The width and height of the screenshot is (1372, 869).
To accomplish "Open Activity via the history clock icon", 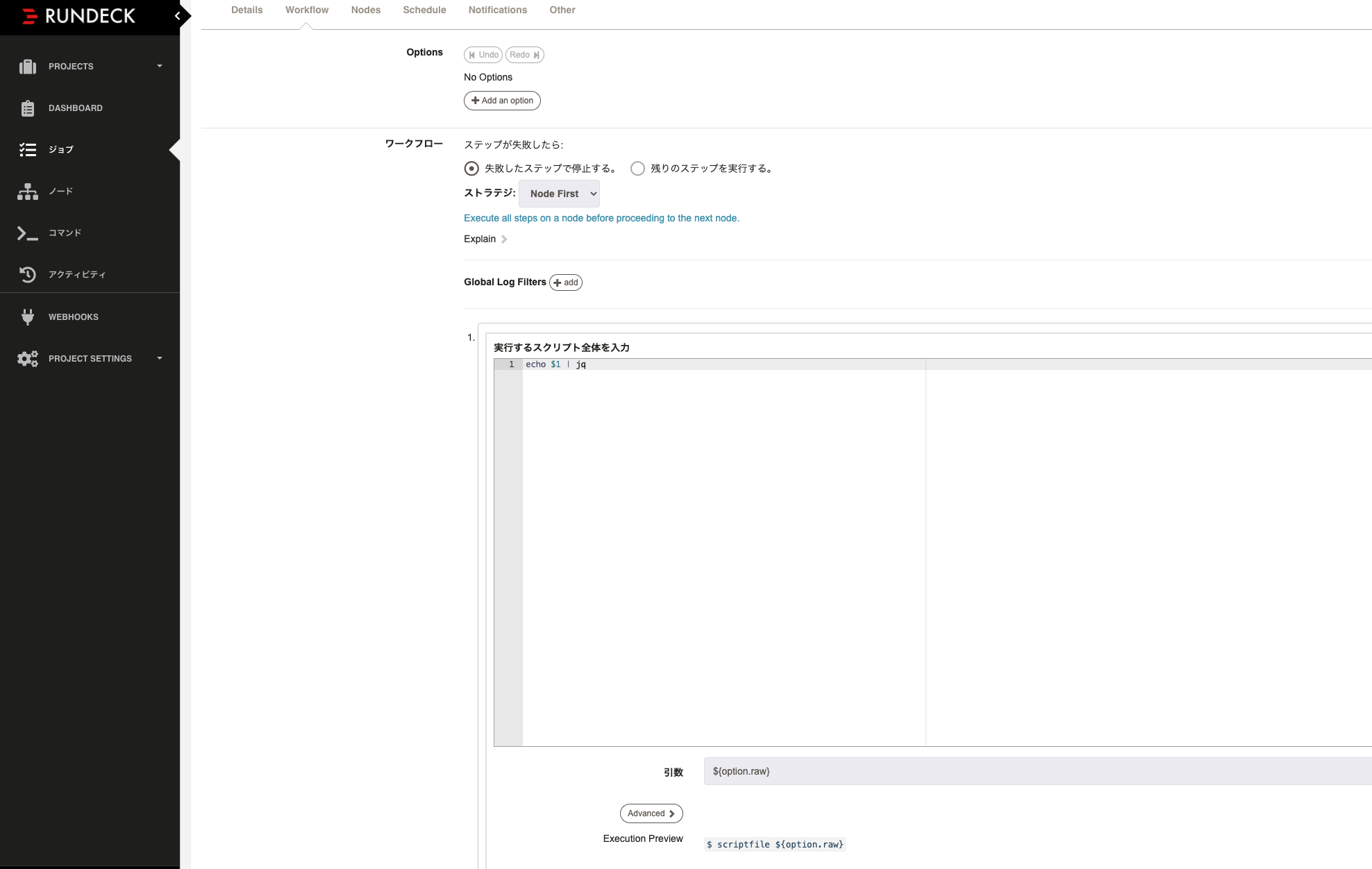I will coord(28,275).
